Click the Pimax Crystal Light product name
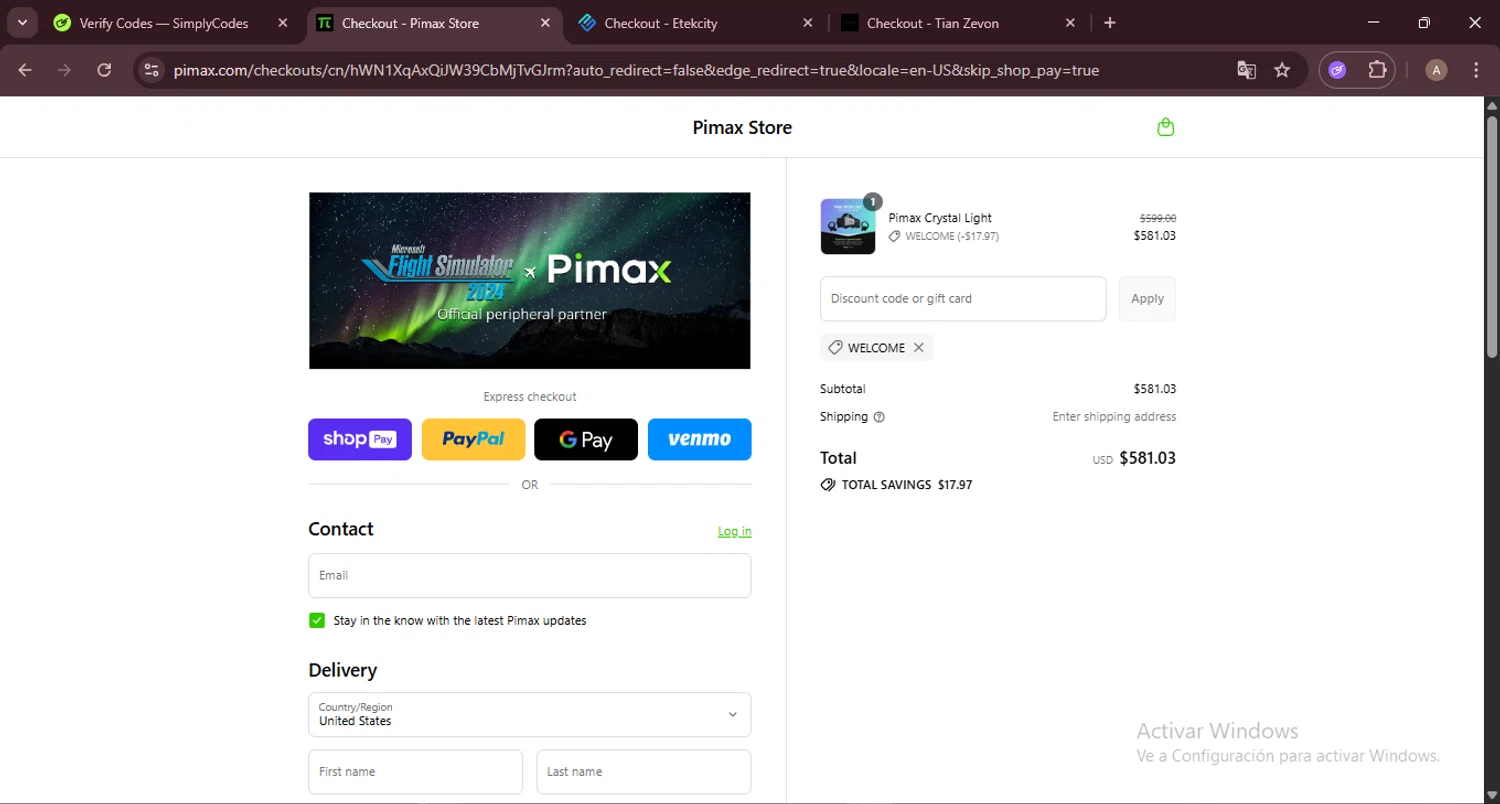The width and height of the screenshot is (1500, 804). (x=940, y=218)
